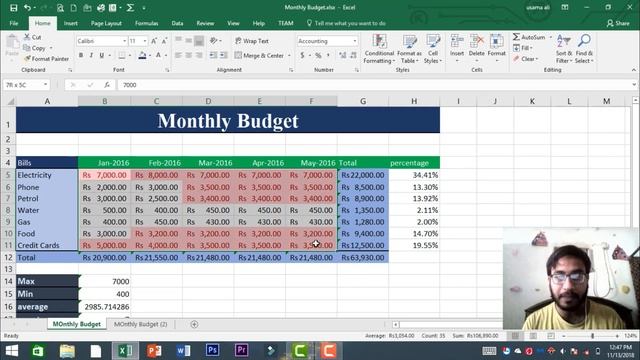Viewport: 640px width, 360px height.
Task: Align text left
Action: [x=178, y=55]
